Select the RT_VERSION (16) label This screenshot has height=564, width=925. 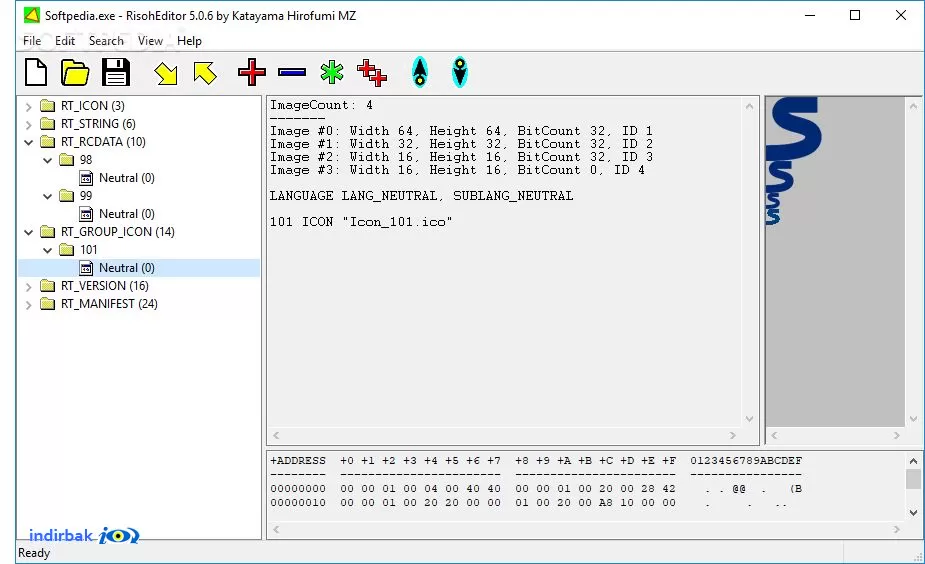click(x=104, y=286)
